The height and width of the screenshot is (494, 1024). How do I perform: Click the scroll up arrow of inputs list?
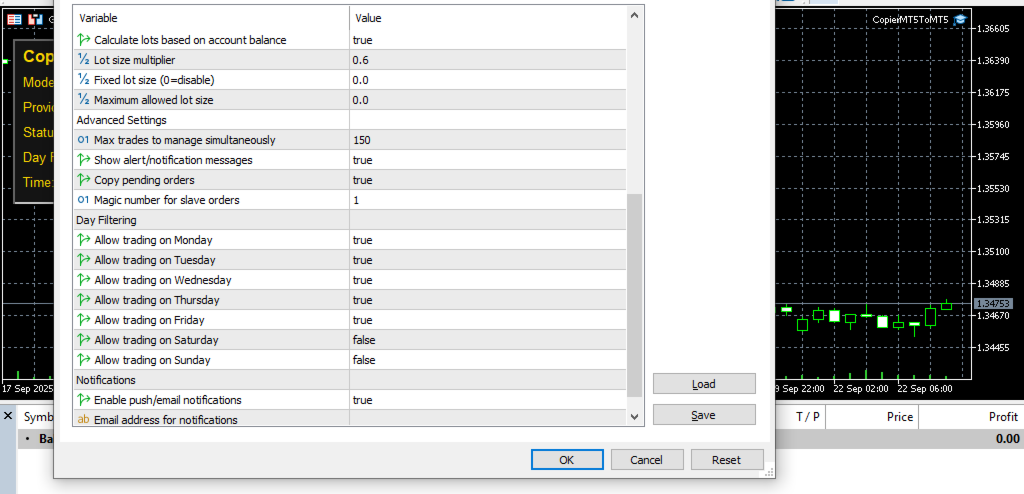634,14
